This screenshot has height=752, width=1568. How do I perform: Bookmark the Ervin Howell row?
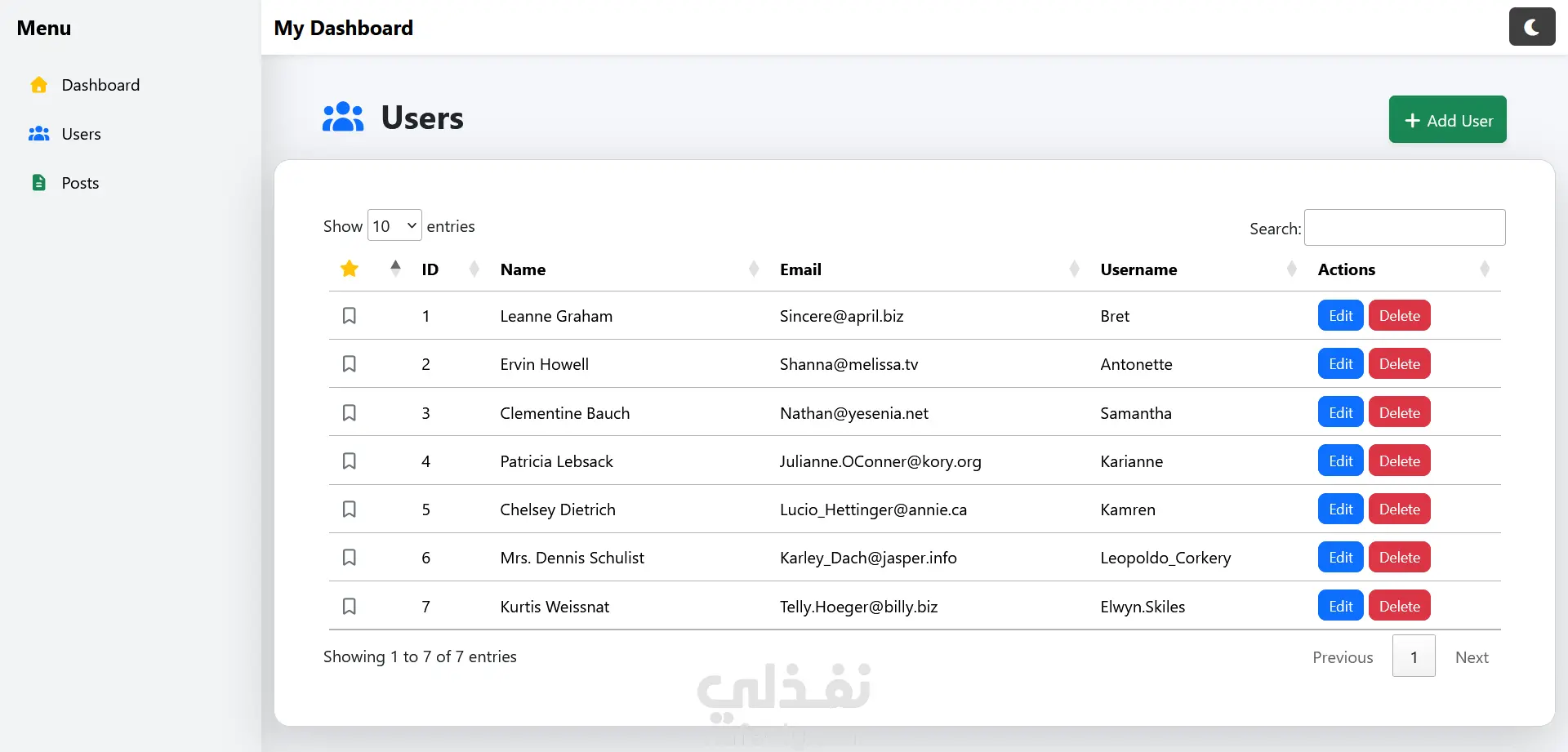coord(350,364)
